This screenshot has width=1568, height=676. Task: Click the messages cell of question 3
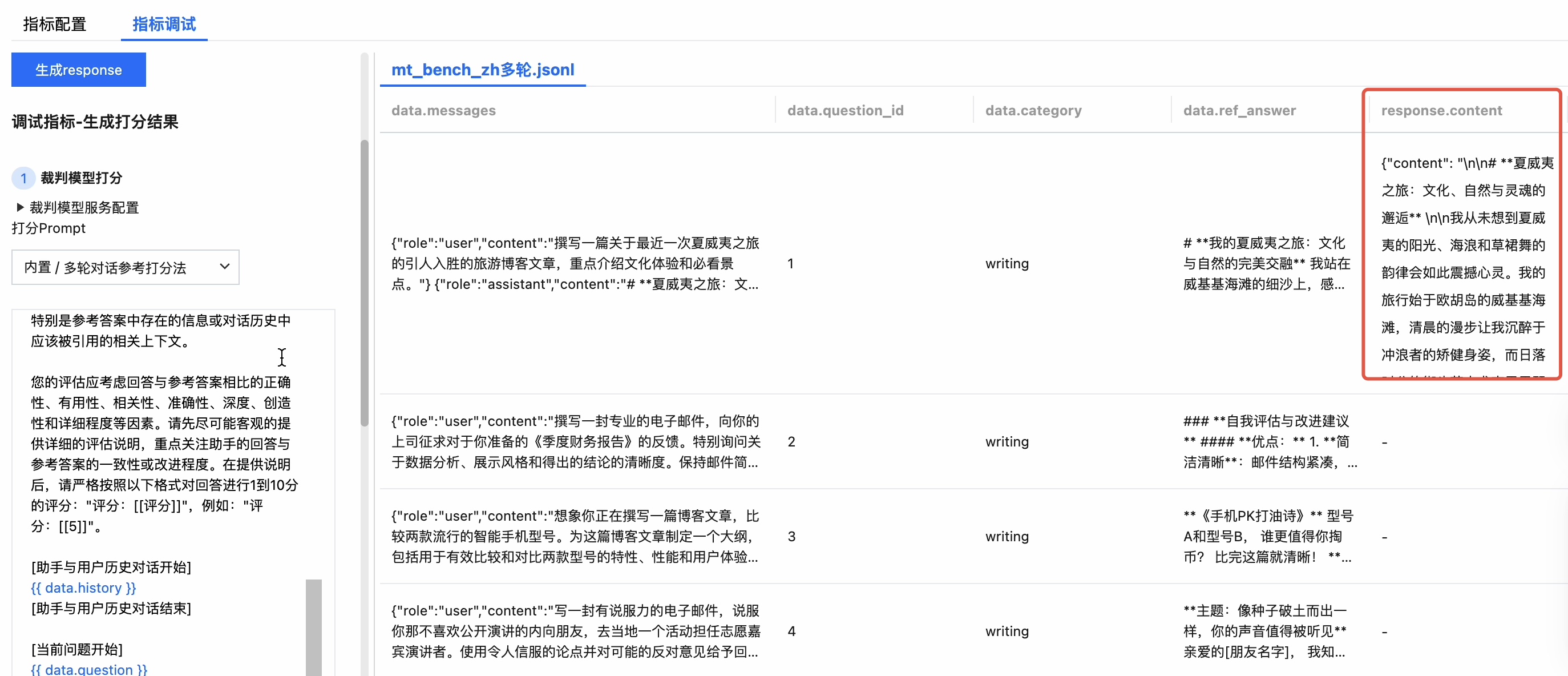tap(575, 536)
